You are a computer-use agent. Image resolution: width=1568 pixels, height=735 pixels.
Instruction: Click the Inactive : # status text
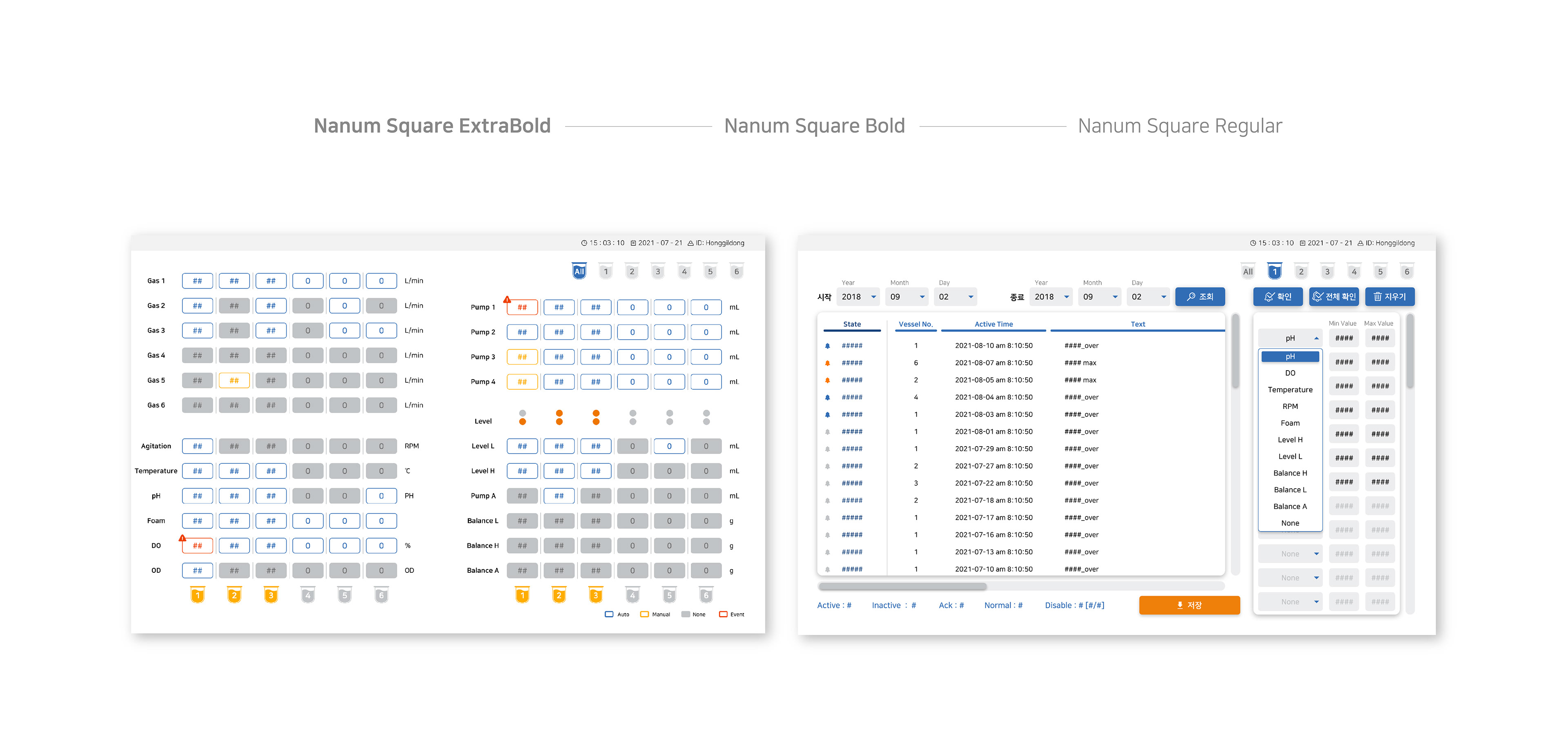[893, 605]
